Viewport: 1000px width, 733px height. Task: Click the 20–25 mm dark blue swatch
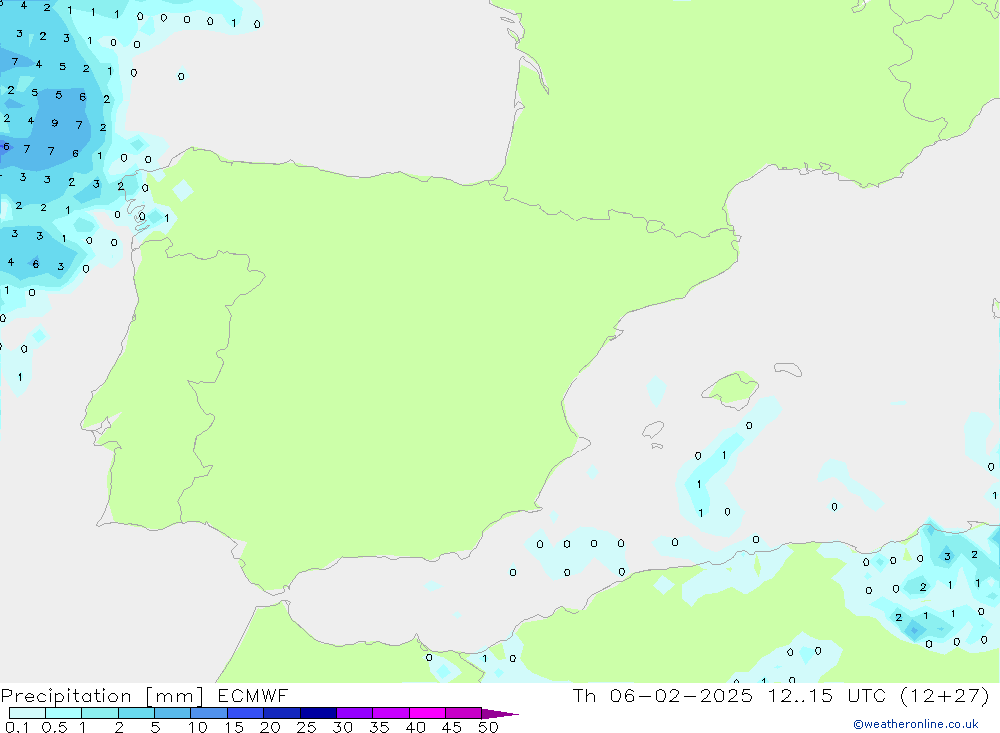(x=281, y=713)
